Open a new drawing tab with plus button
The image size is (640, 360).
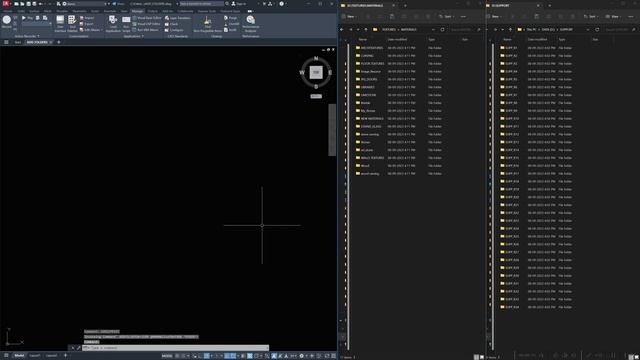[59, 42]
